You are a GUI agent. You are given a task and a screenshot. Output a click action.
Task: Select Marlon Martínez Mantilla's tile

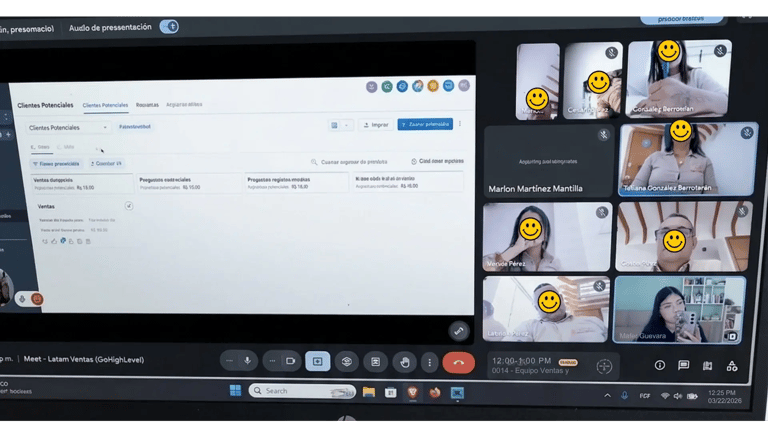click(x=548, y=161)
